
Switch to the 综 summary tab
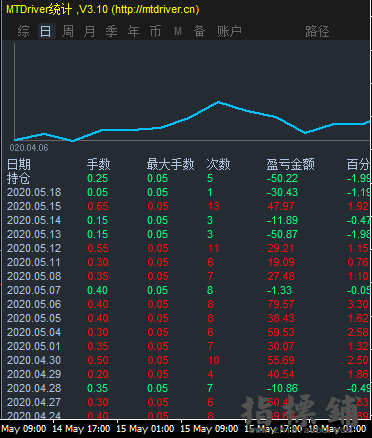pos(23,31)
